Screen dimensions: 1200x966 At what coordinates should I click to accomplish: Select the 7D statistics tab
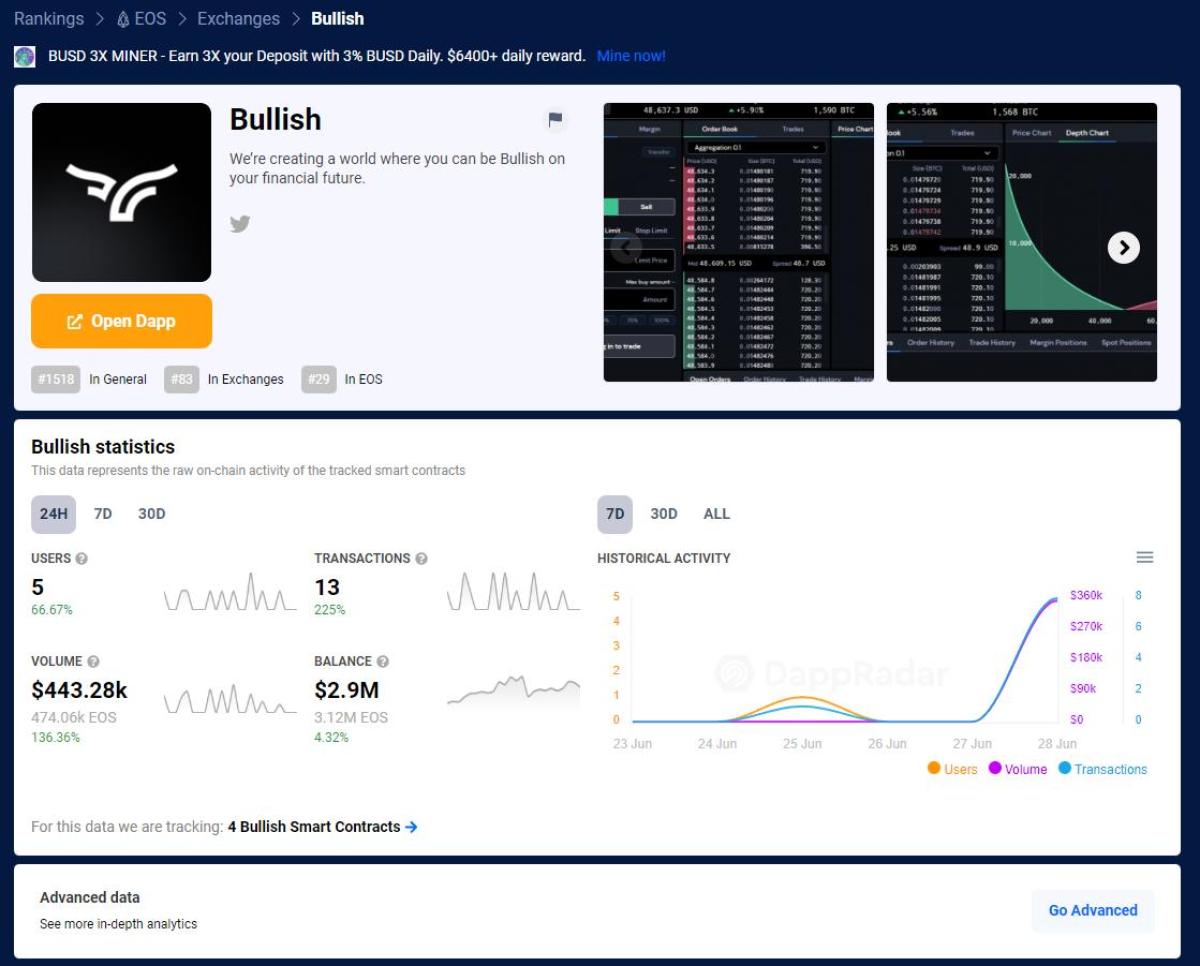pos(103,514)
